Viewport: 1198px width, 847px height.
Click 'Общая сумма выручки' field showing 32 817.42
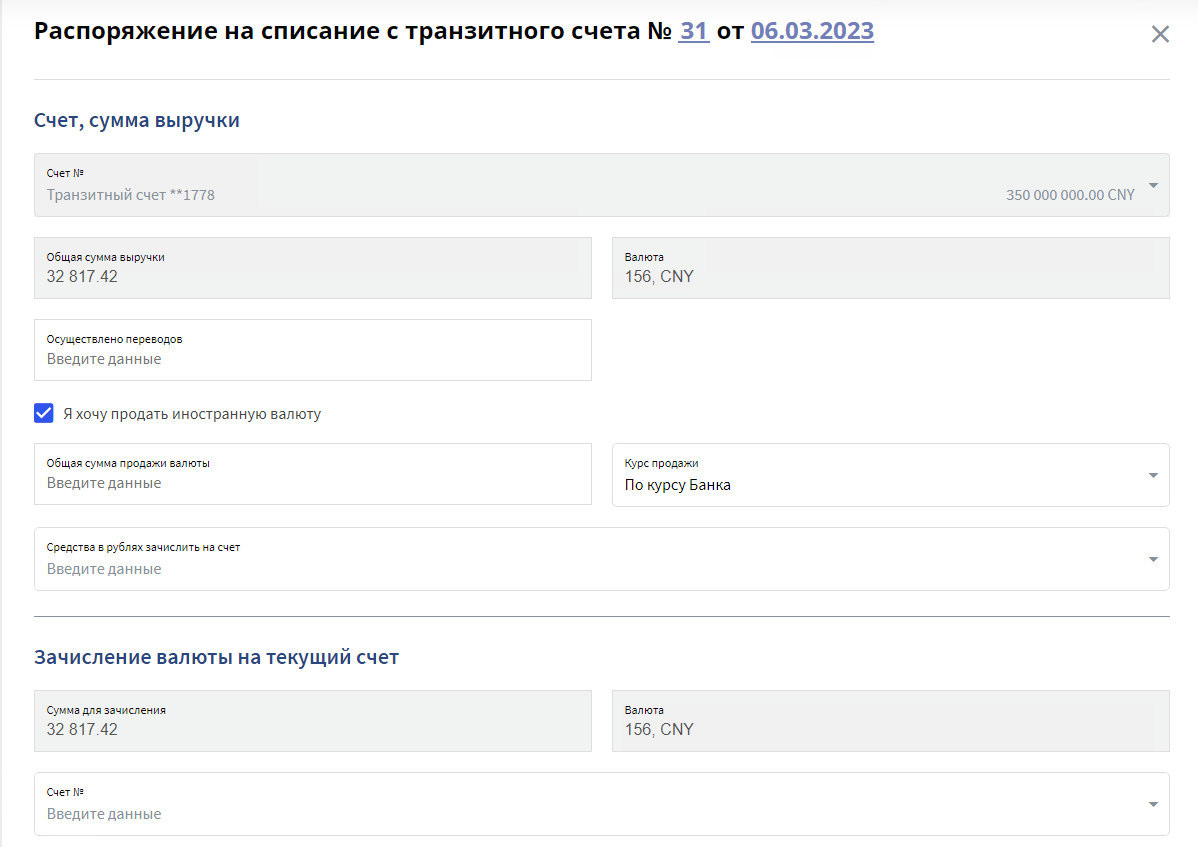[312, 268]
